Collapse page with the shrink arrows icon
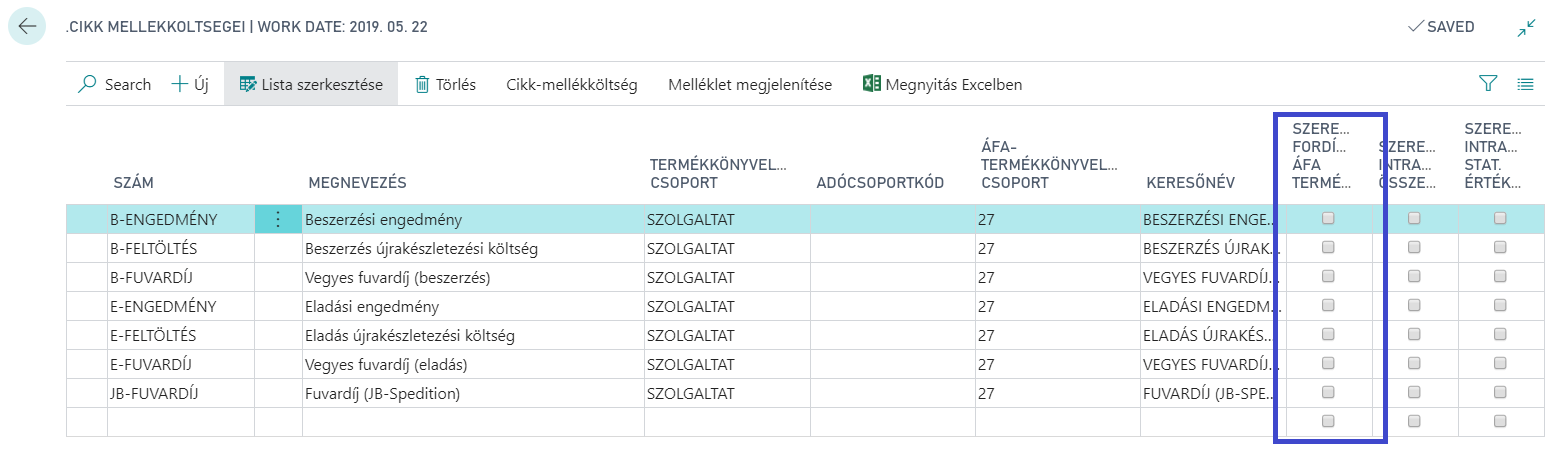1555x449 pixels. coord(1526,28)
